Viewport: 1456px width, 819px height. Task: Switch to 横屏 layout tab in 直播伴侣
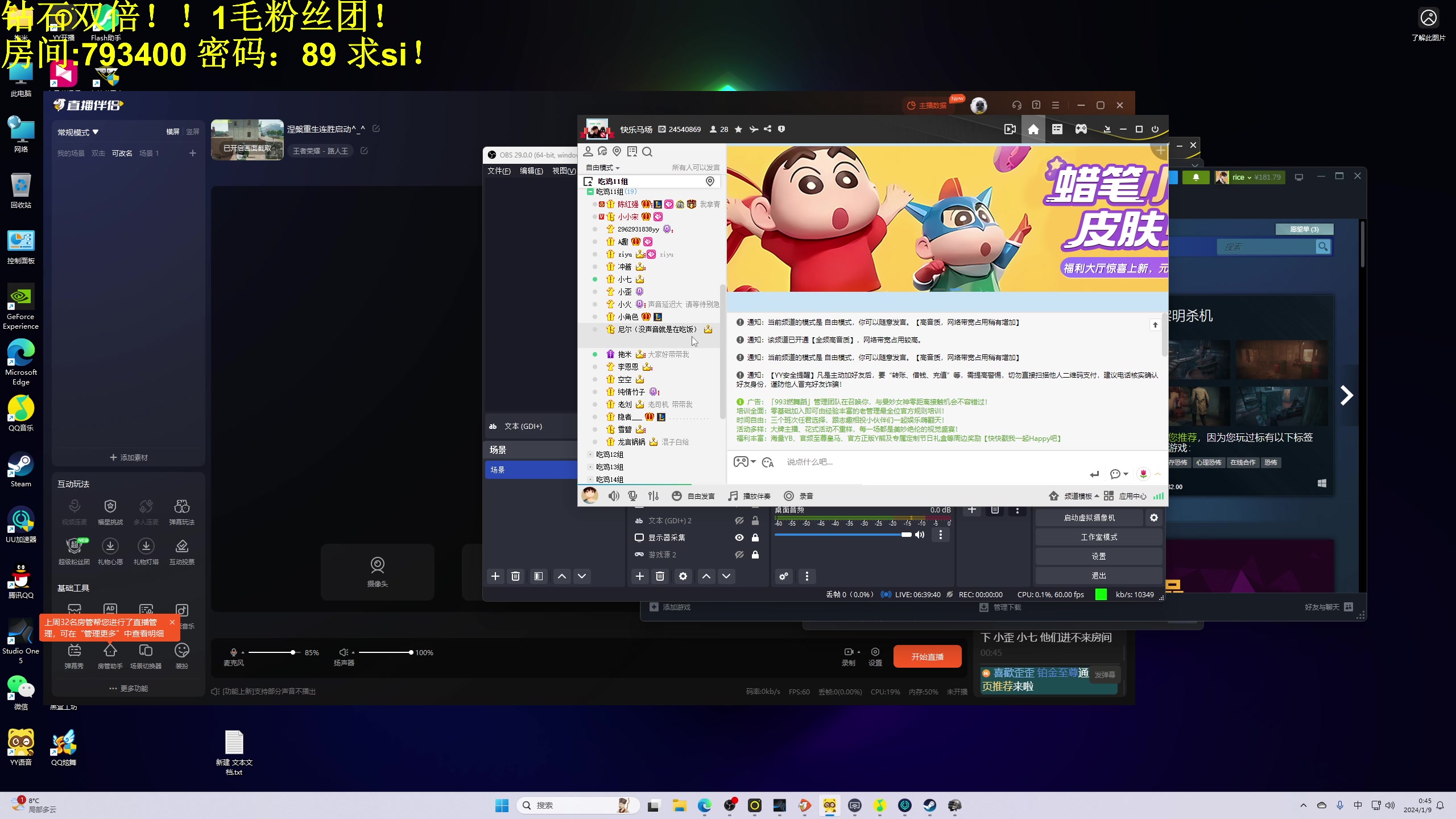[x=173, y=132]
